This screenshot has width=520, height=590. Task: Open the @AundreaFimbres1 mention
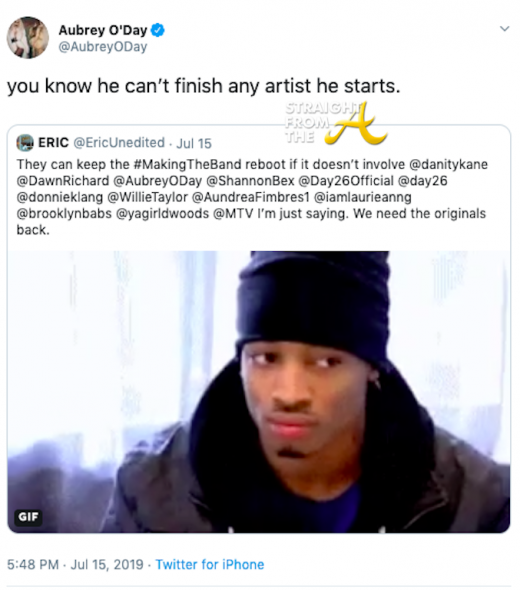[x=251, y=197]
